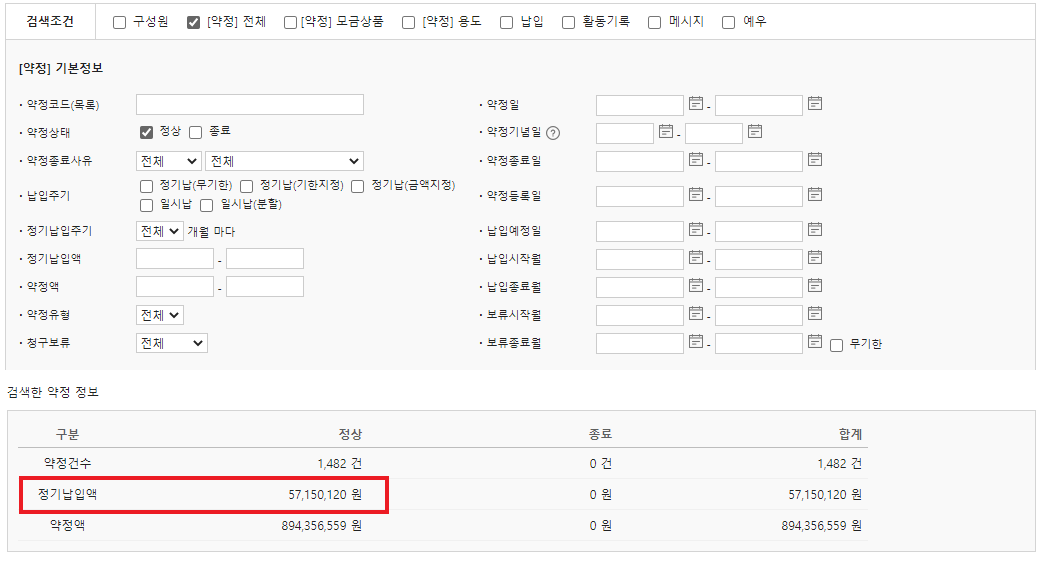Click 약정액 정상 value 894,356,559 원
Image resolution: width=1044 pixels, height=564 pixels.
point(322,526)
